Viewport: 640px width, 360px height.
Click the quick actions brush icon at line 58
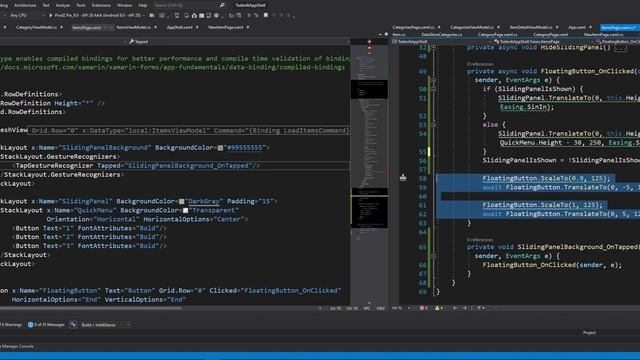(x=403, y=177)
